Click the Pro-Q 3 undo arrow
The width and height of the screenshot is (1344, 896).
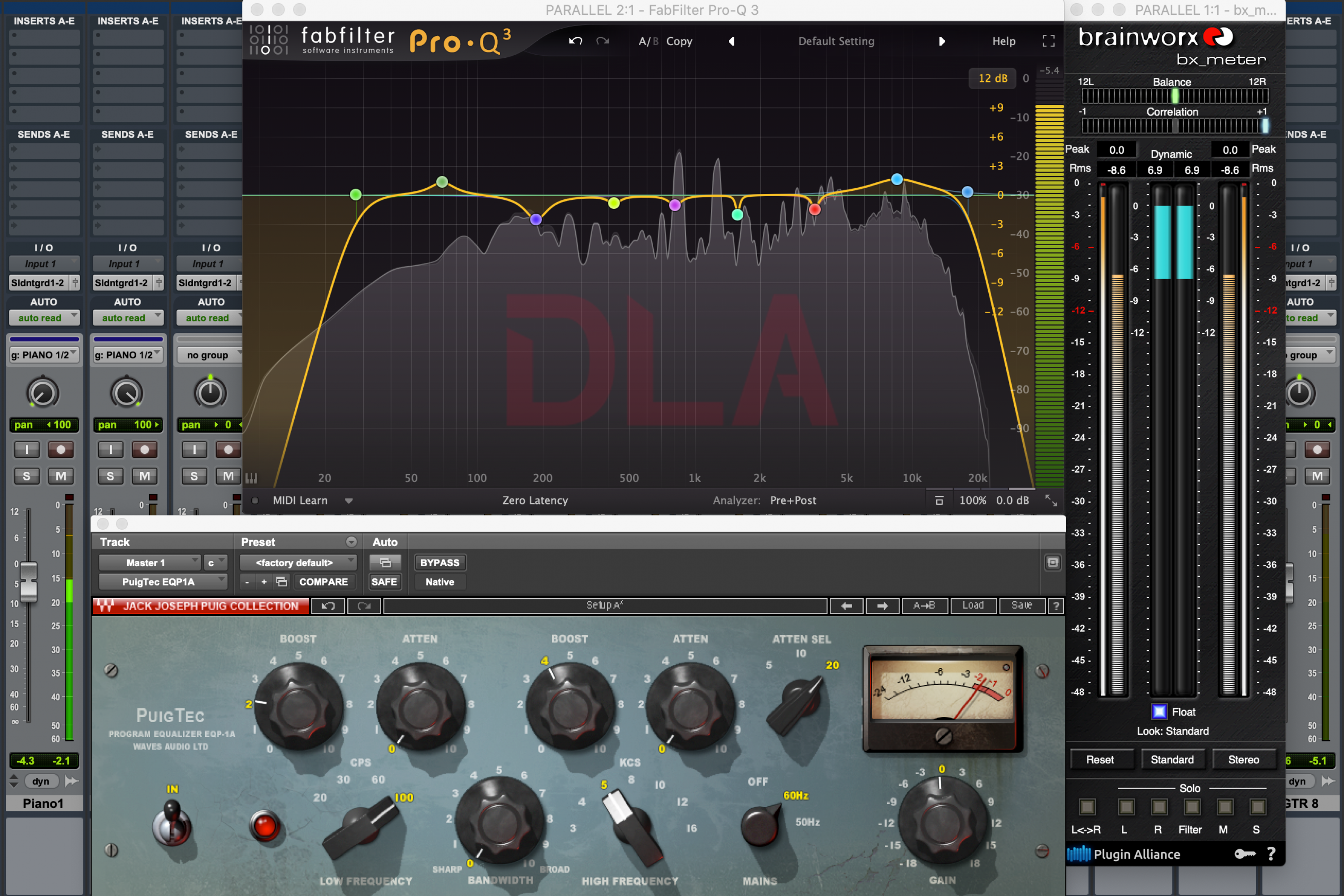pos(575,41)
